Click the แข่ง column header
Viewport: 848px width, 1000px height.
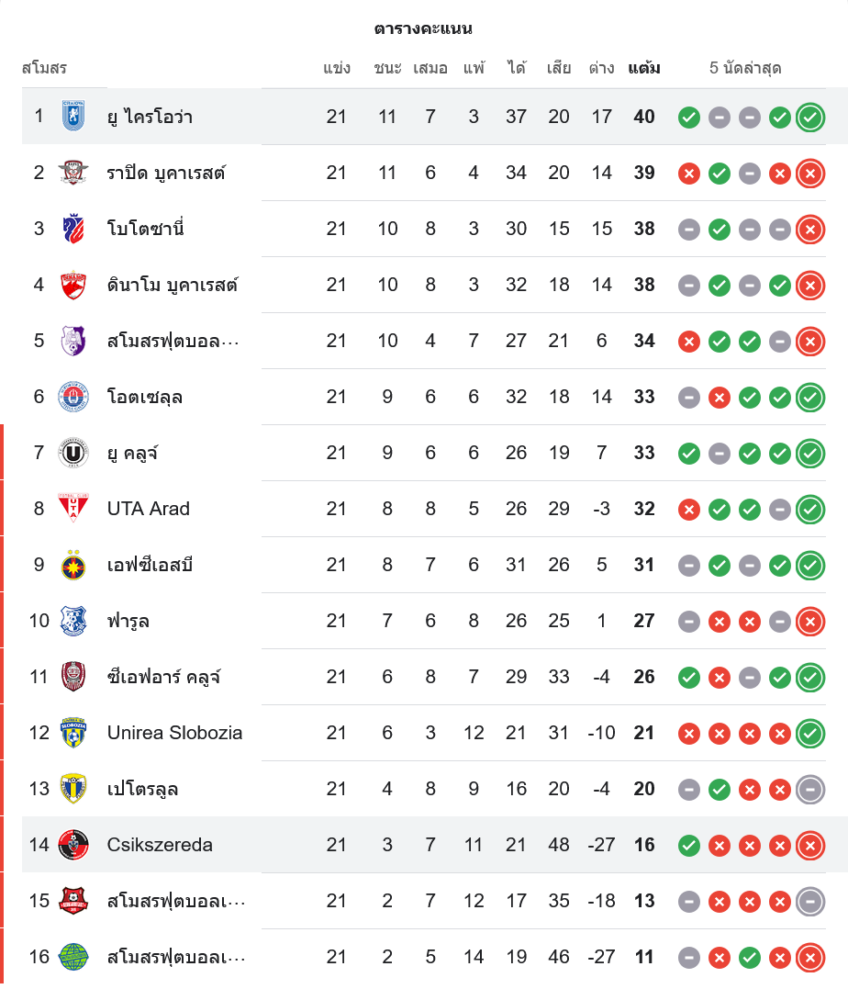click(x=337, y=69)
